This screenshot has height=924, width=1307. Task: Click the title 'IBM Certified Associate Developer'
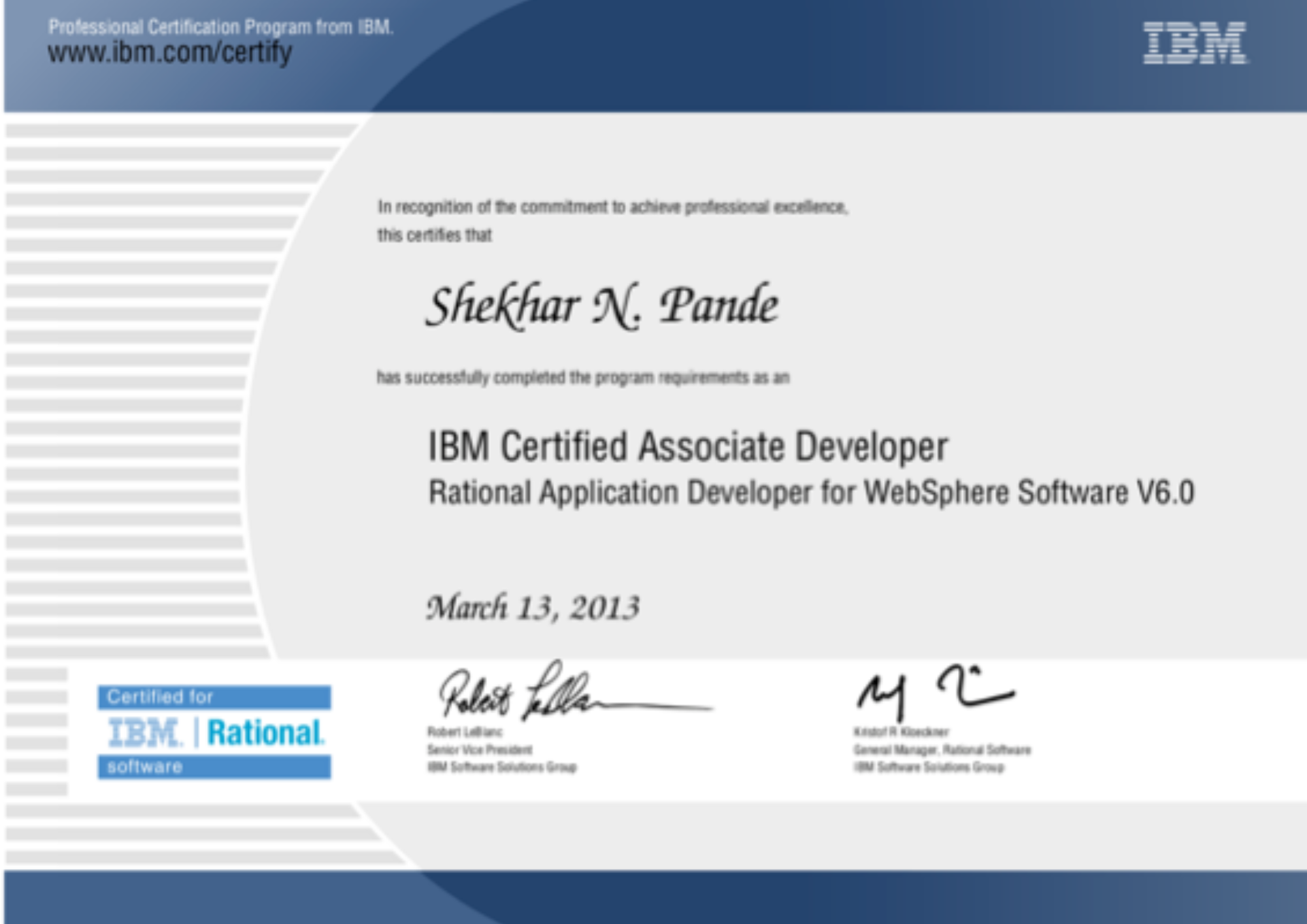687,447
